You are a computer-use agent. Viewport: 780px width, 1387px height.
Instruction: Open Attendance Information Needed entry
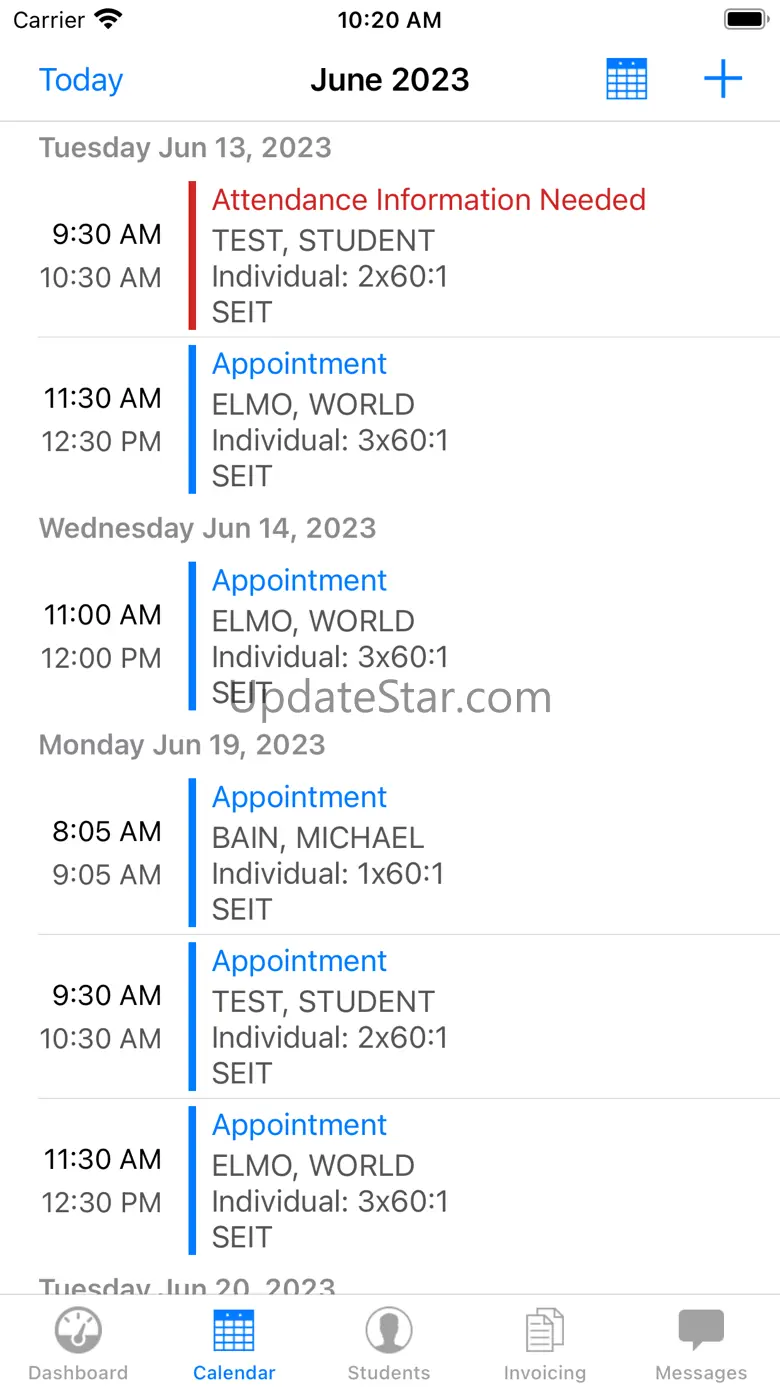tap(409, 255)
